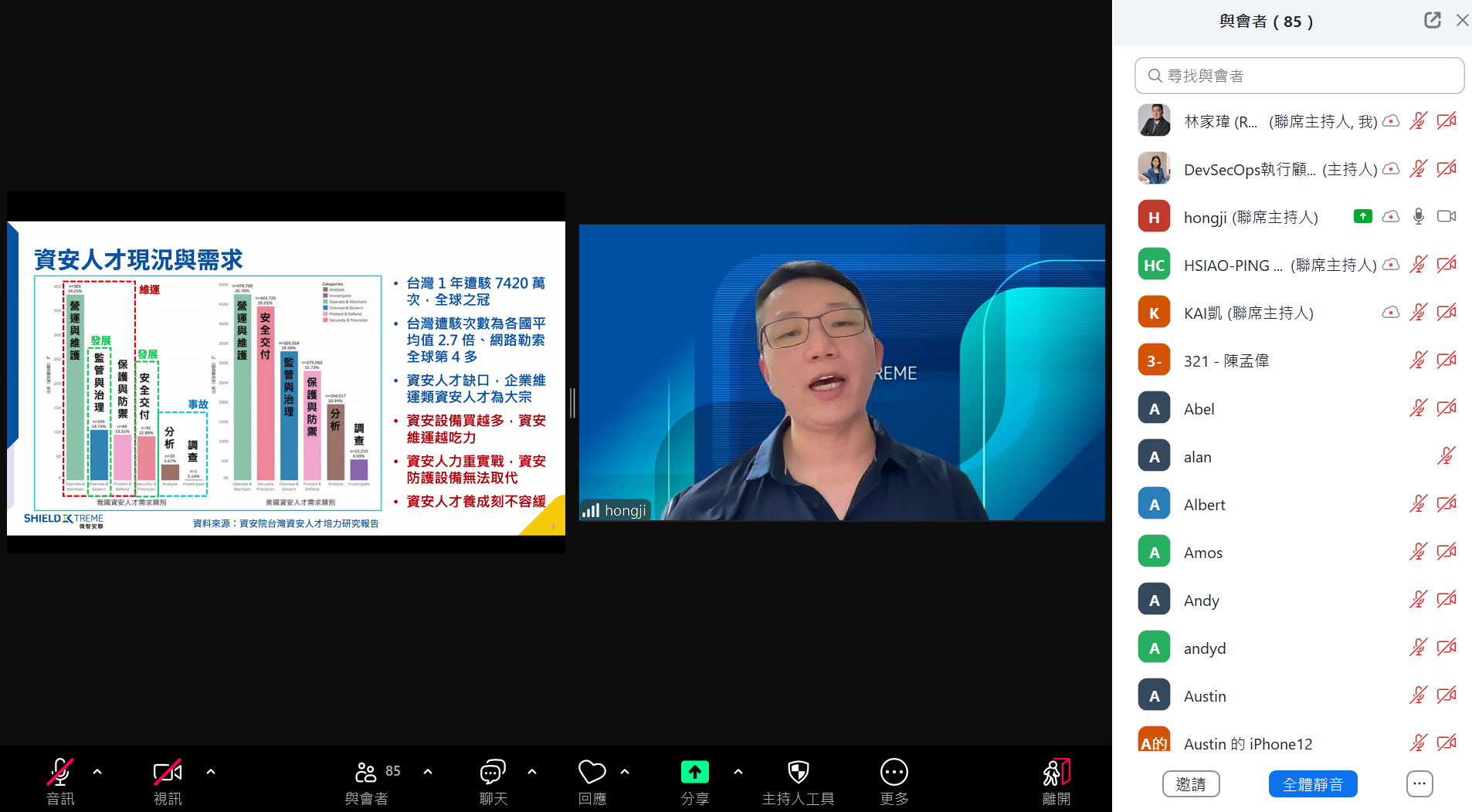Expand the video settings arrow
The height and width of the screenshot is (812, 1472).
click(211, 771)
